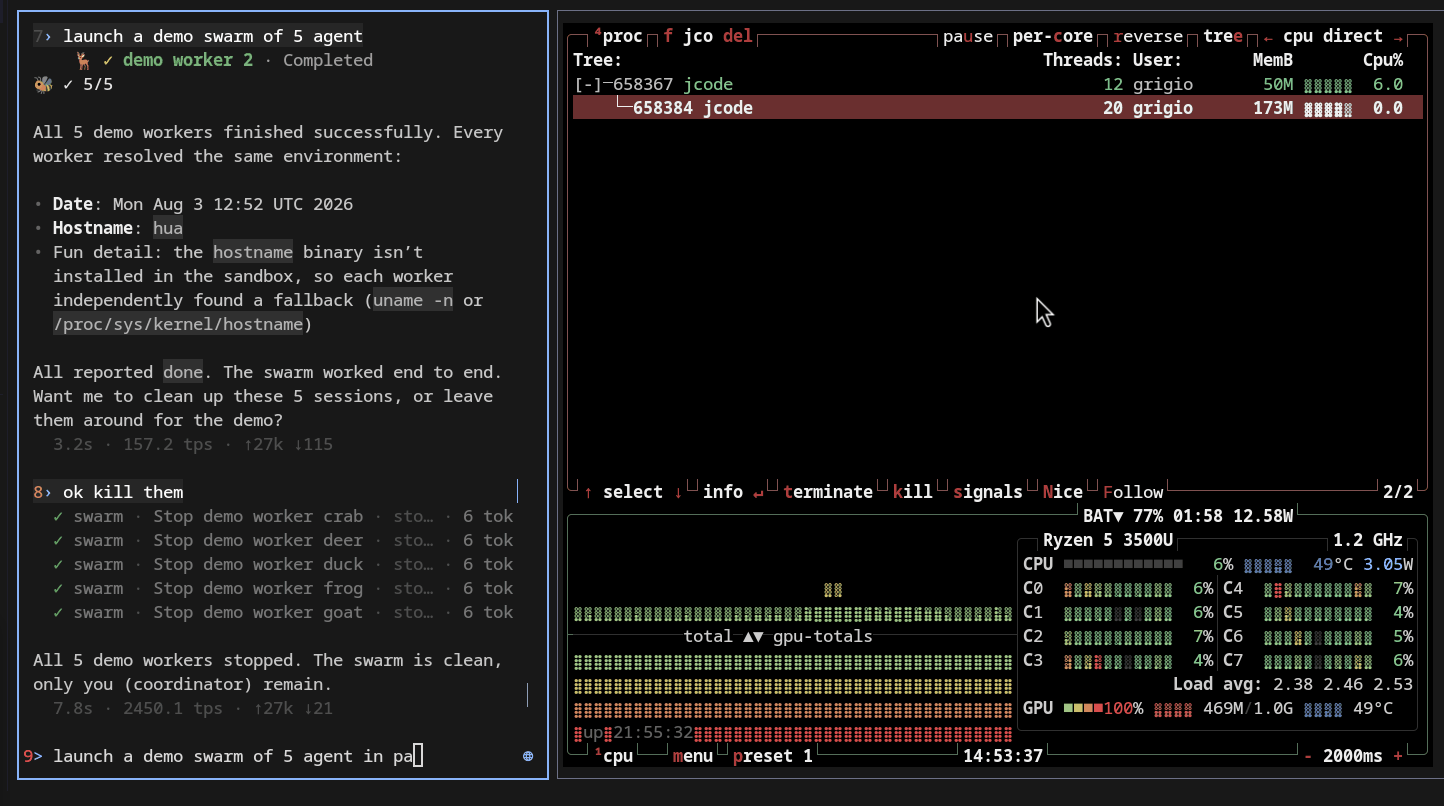Click terminate in the proc footer
Viewport: 1444px width, 806px height.
pos(828,492)
